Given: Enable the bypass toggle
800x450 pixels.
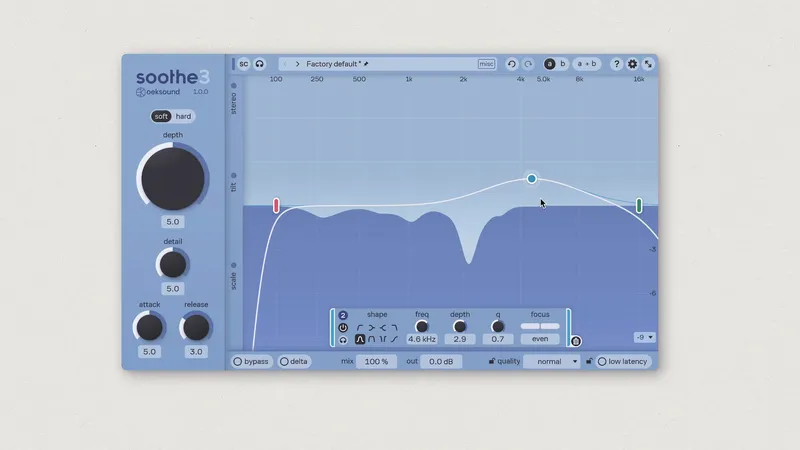Looking at the screenshot, I should pos(251,361).
